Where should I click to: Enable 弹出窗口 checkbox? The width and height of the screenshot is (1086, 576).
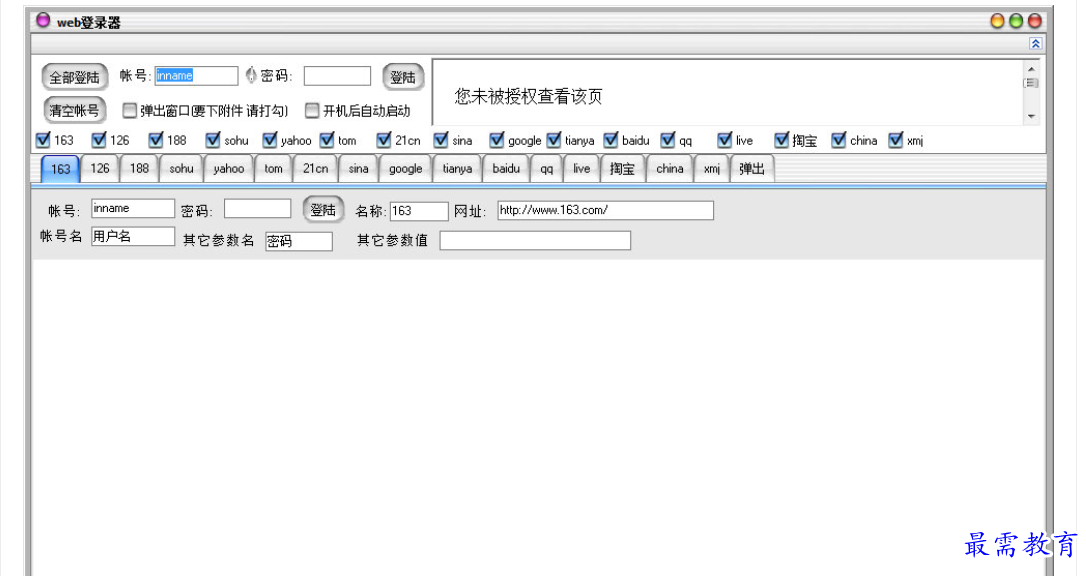(130, 110)
